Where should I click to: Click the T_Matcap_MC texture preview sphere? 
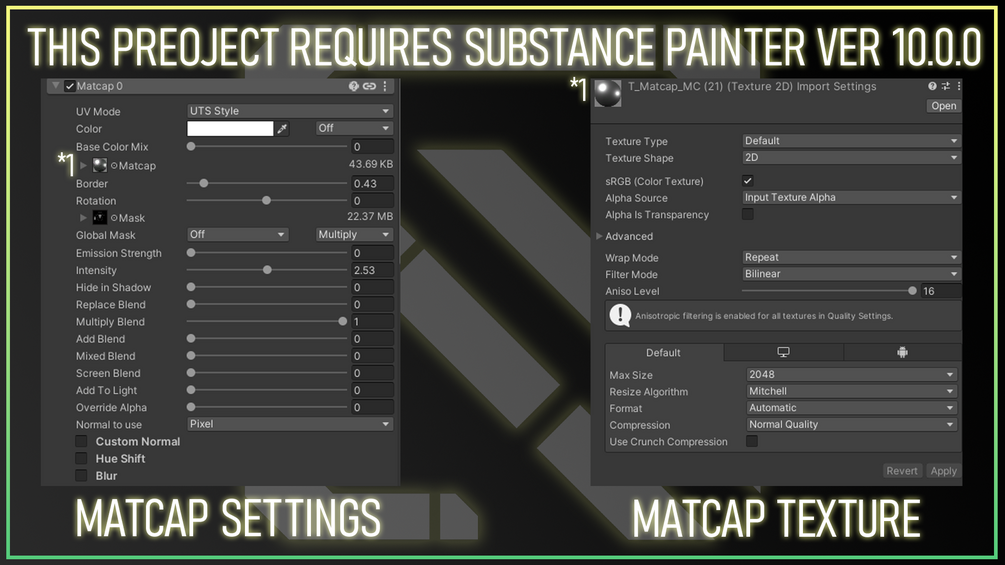(x=608, y=94)
